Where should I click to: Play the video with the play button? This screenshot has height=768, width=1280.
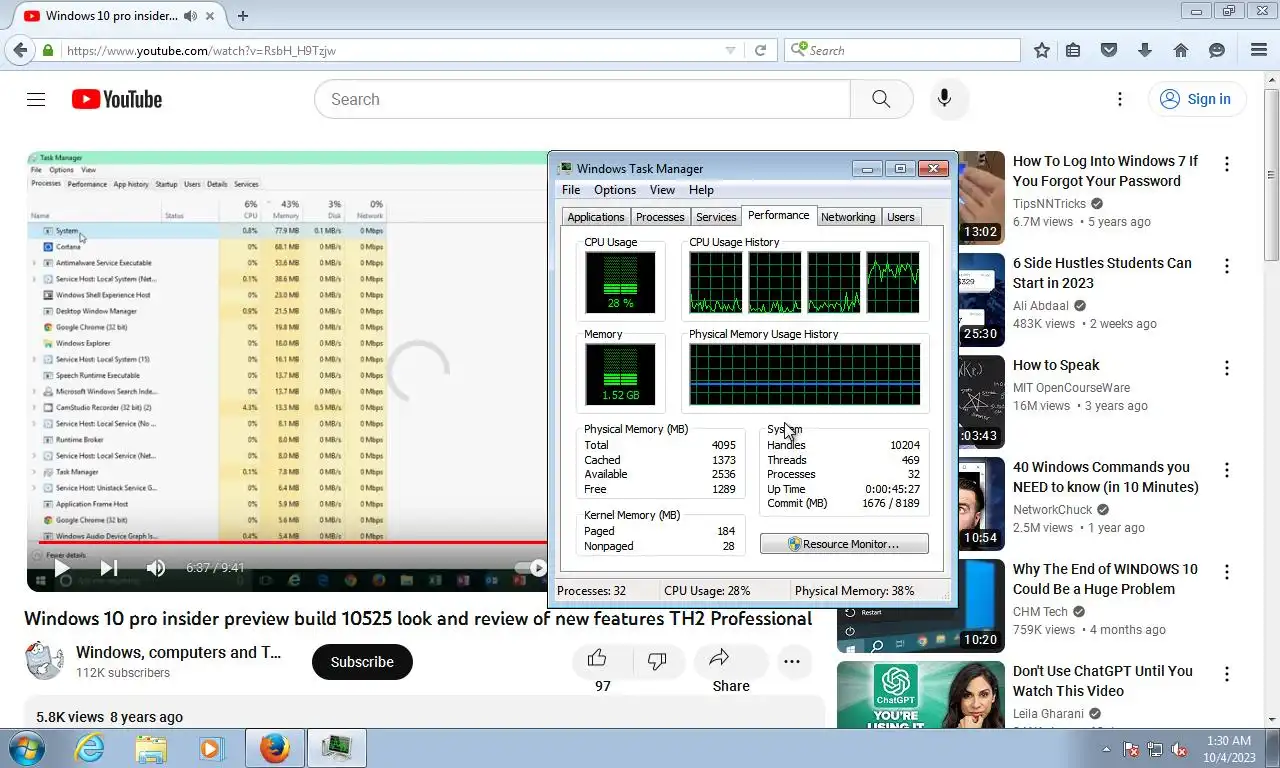(x=62, y=568)
